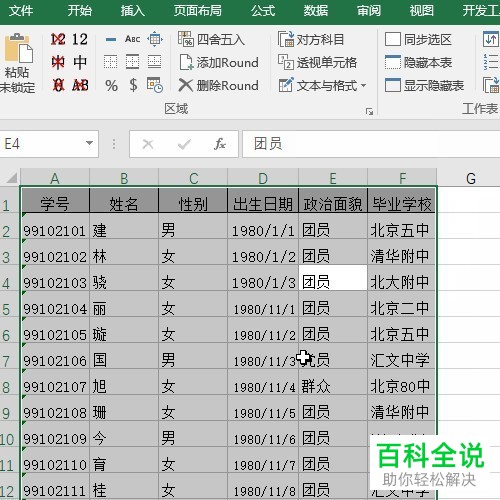
Task: Expand the Name Box dropdown arrow
Action: click(x=89, y=143)
